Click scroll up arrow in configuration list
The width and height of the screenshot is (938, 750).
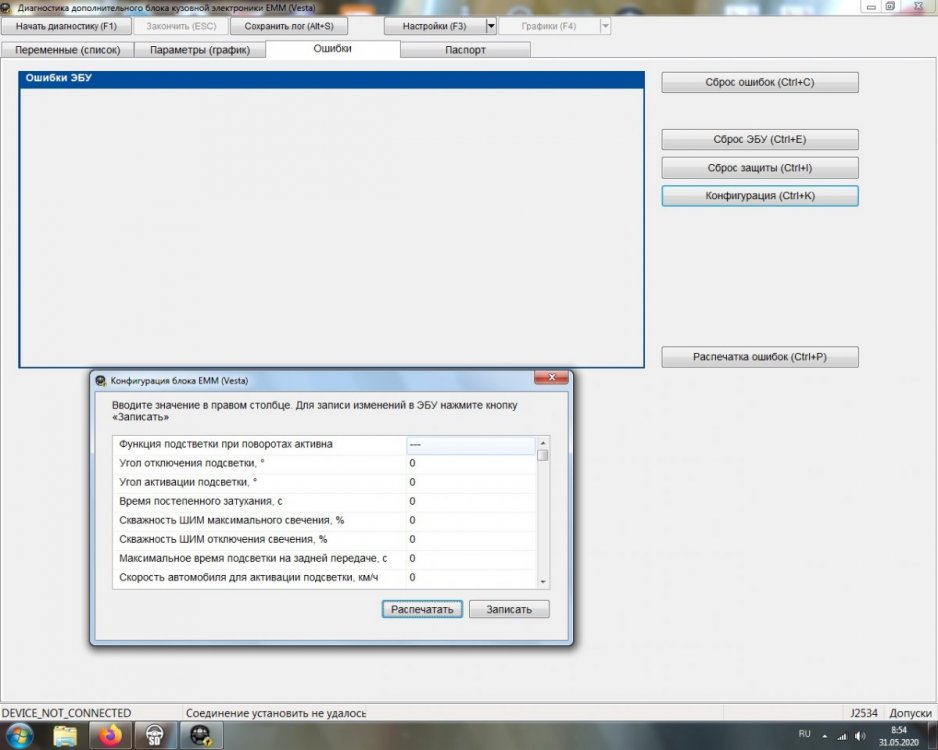(x=543, y=443)
